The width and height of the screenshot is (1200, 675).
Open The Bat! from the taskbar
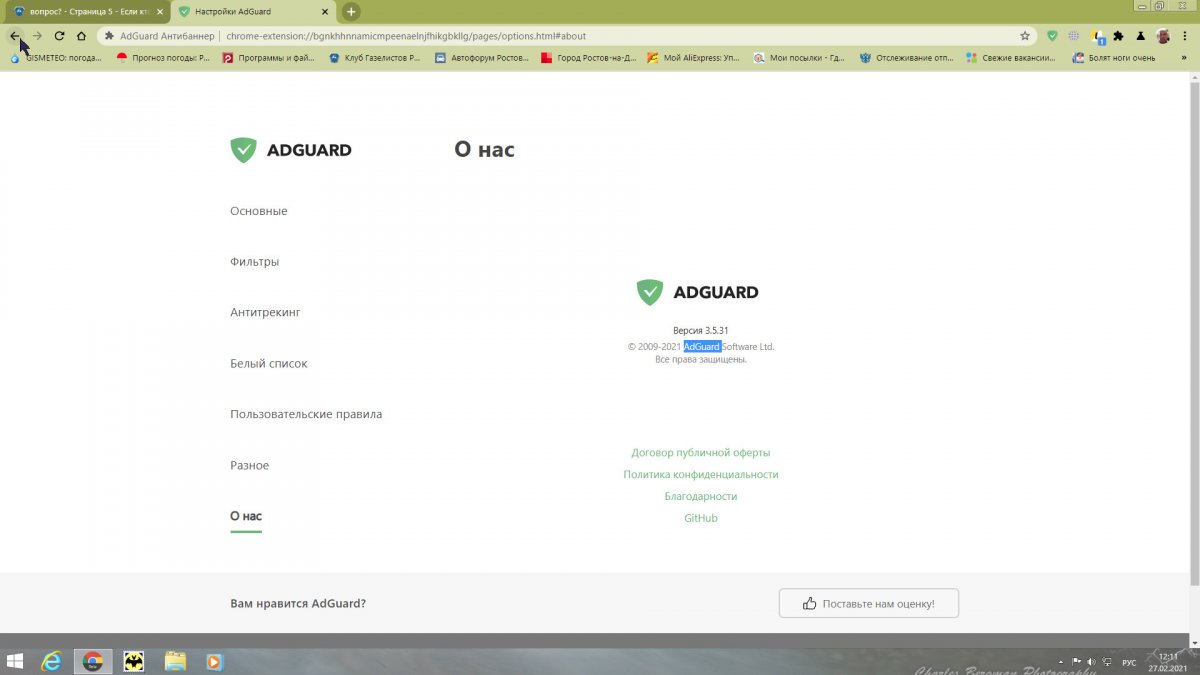pos(134,661)
